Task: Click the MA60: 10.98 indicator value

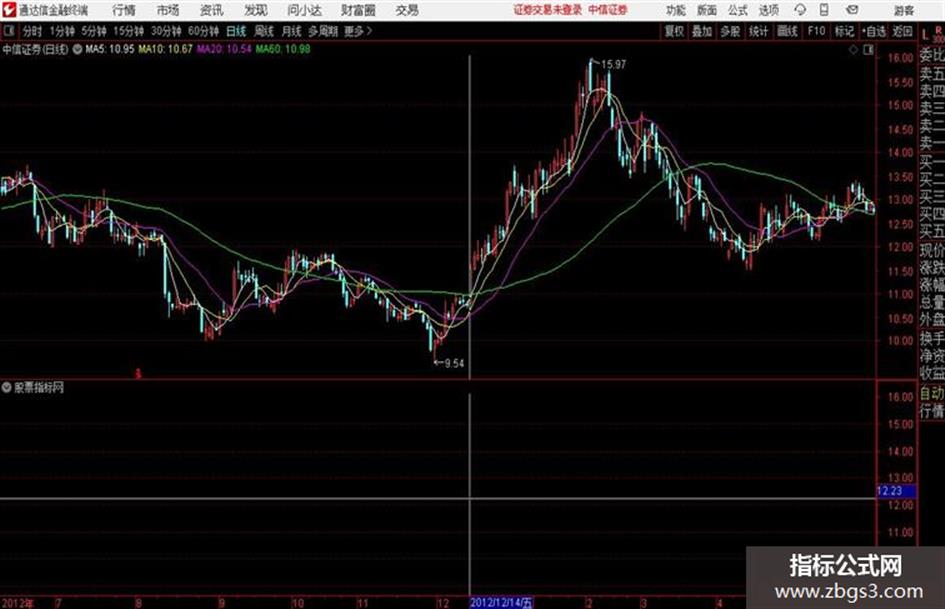Action: pos(283,49)
